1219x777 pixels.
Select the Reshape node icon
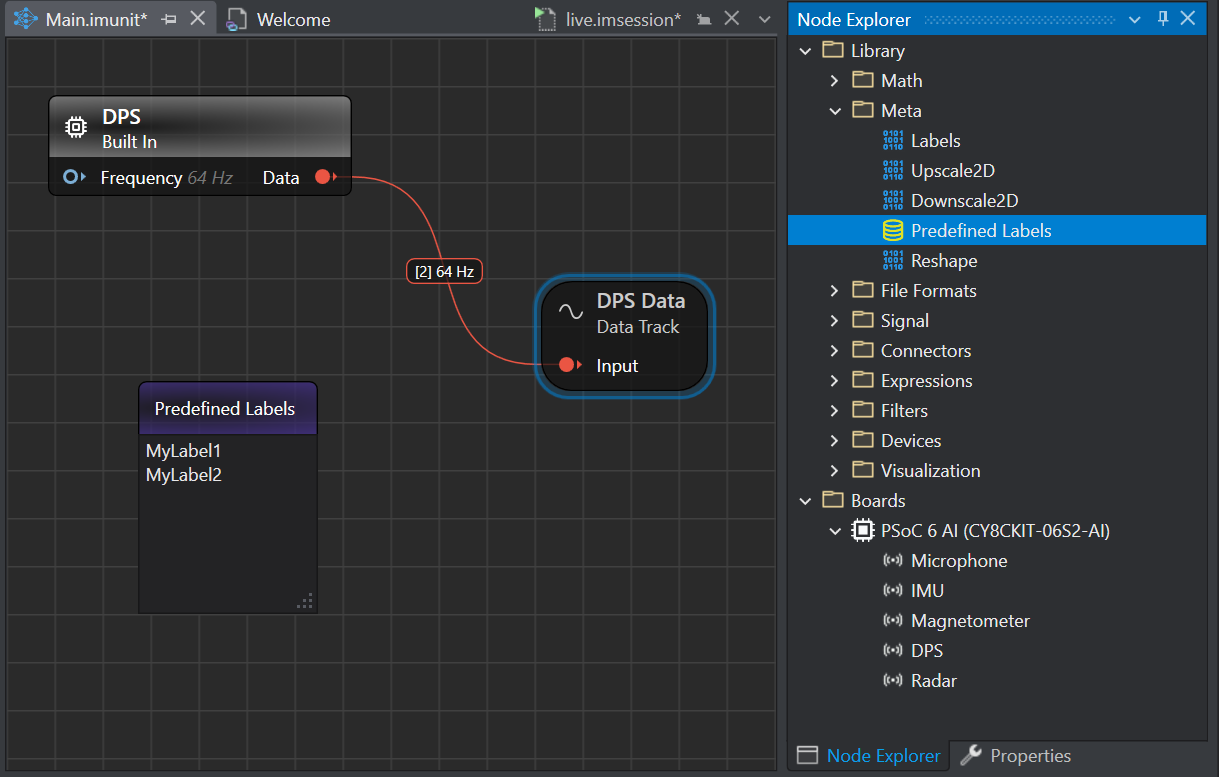pyautogui.click(x=893, y=261)
